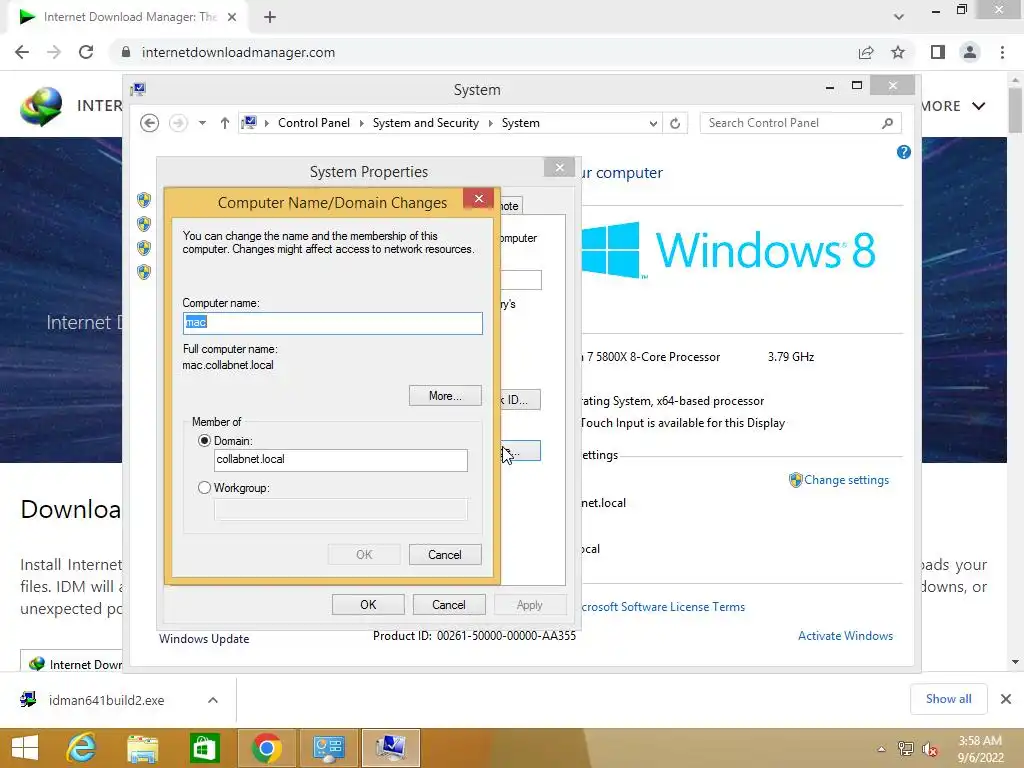Select the Domain radio button
The height and width of the screenshot is (768, 1024).
[x=204, y=441]
